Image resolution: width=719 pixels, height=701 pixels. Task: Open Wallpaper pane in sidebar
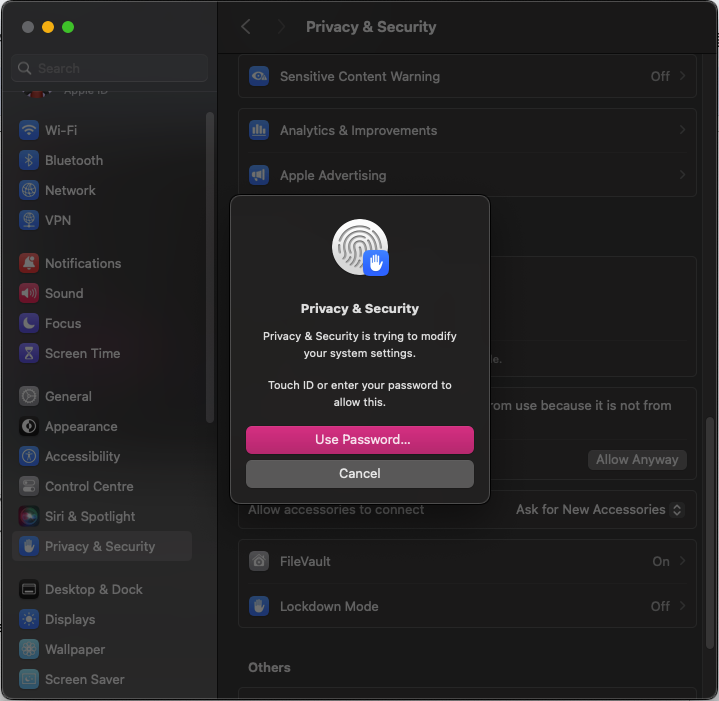click(102, 649)
